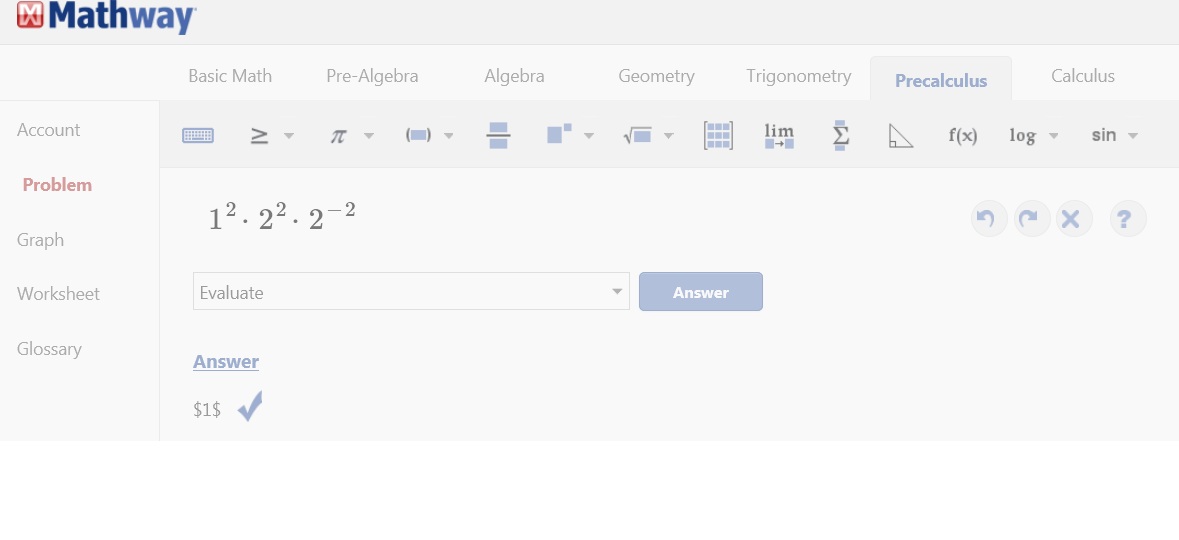Image resolution: width=1179 pixels, height=540 pixels.
Task: Insert the f(x) function notation
Action: tap(962, 135)
